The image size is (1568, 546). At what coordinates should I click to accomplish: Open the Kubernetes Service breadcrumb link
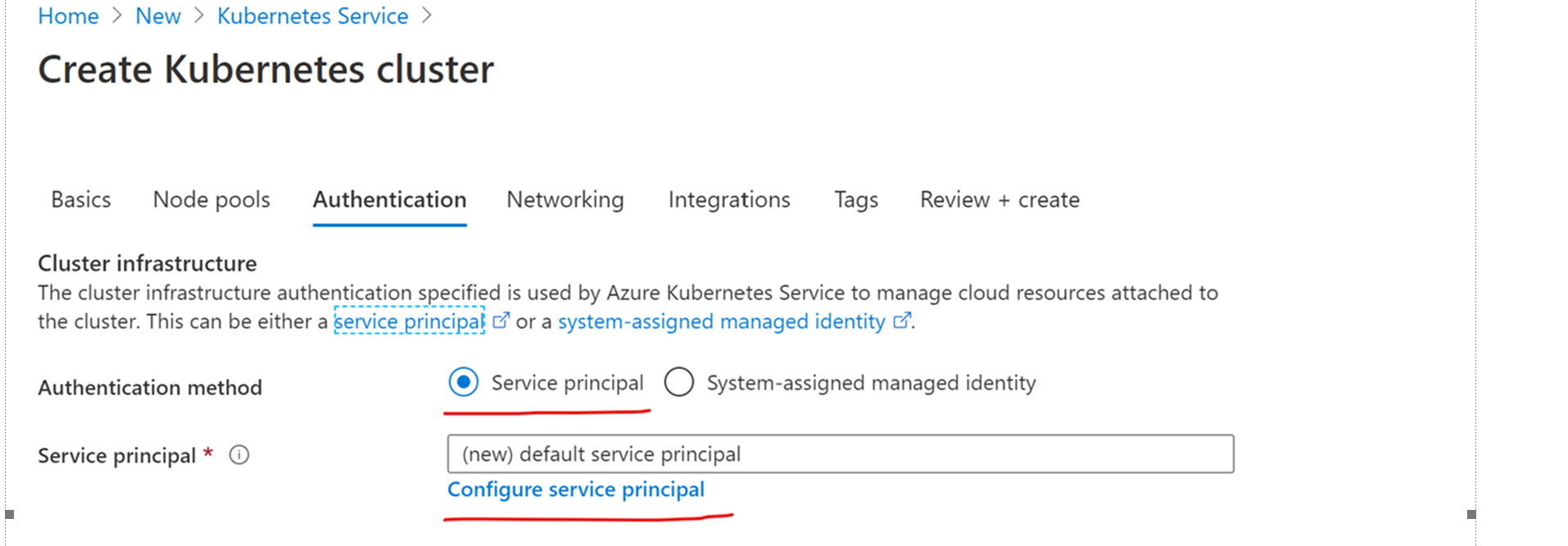tap(313, 16)
